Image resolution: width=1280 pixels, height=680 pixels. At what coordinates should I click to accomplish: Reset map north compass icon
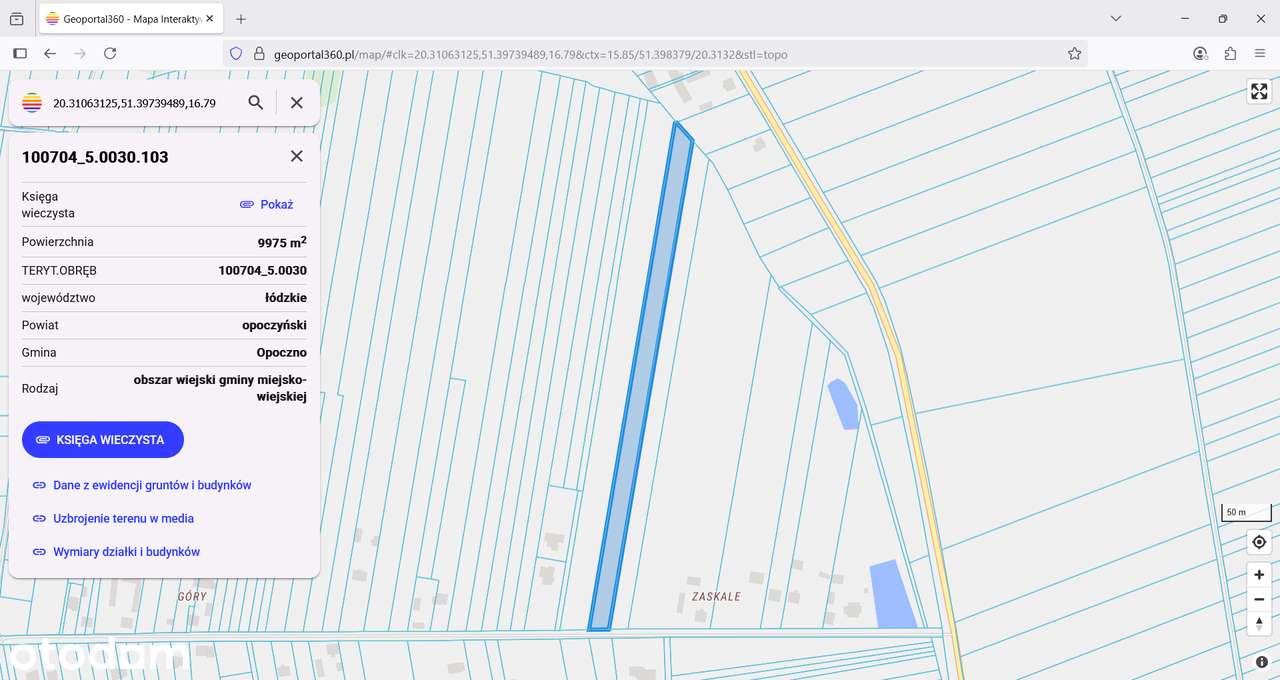(x=1259, y=624)
